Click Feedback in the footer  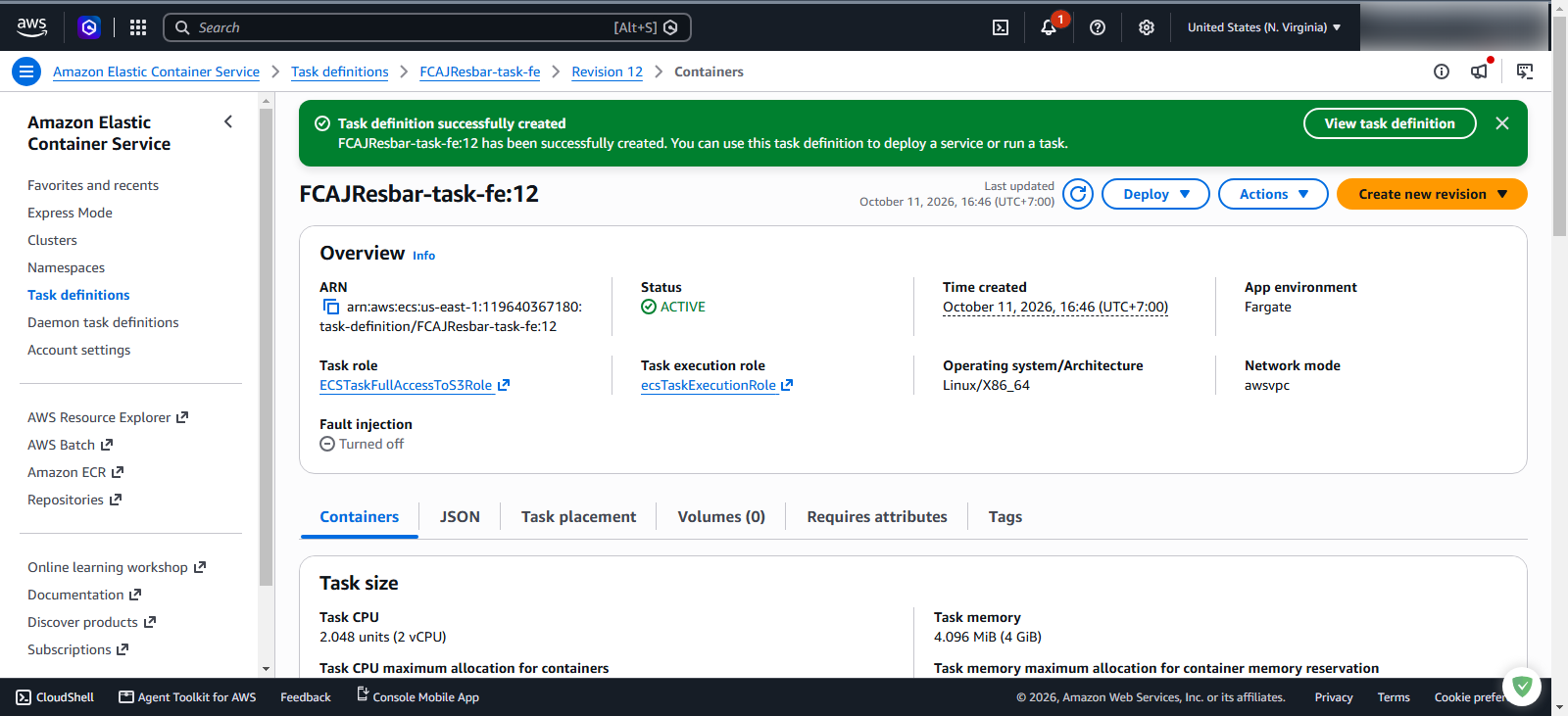306,697
